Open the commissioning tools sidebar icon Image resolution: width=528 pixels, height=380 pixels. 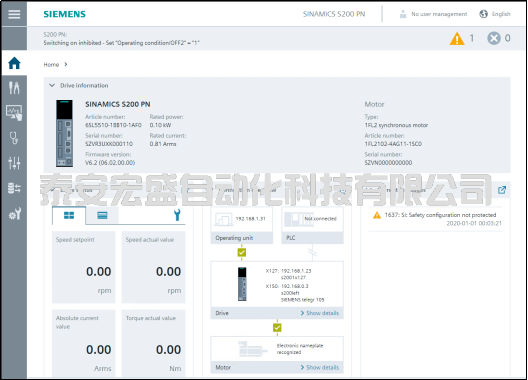14,88
